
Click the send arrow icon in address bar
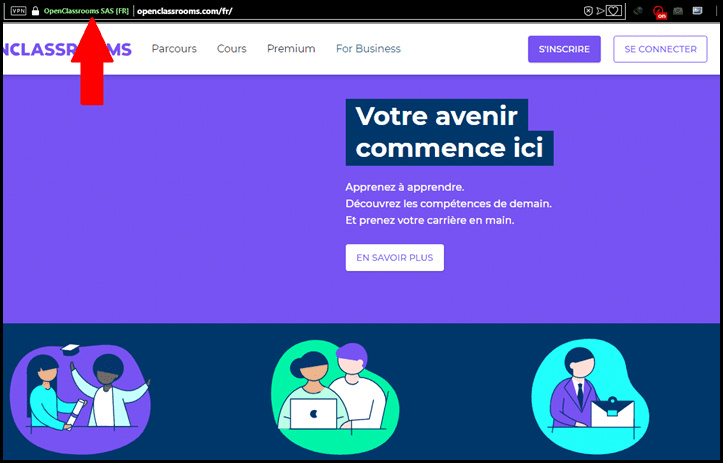click(600, 11)
